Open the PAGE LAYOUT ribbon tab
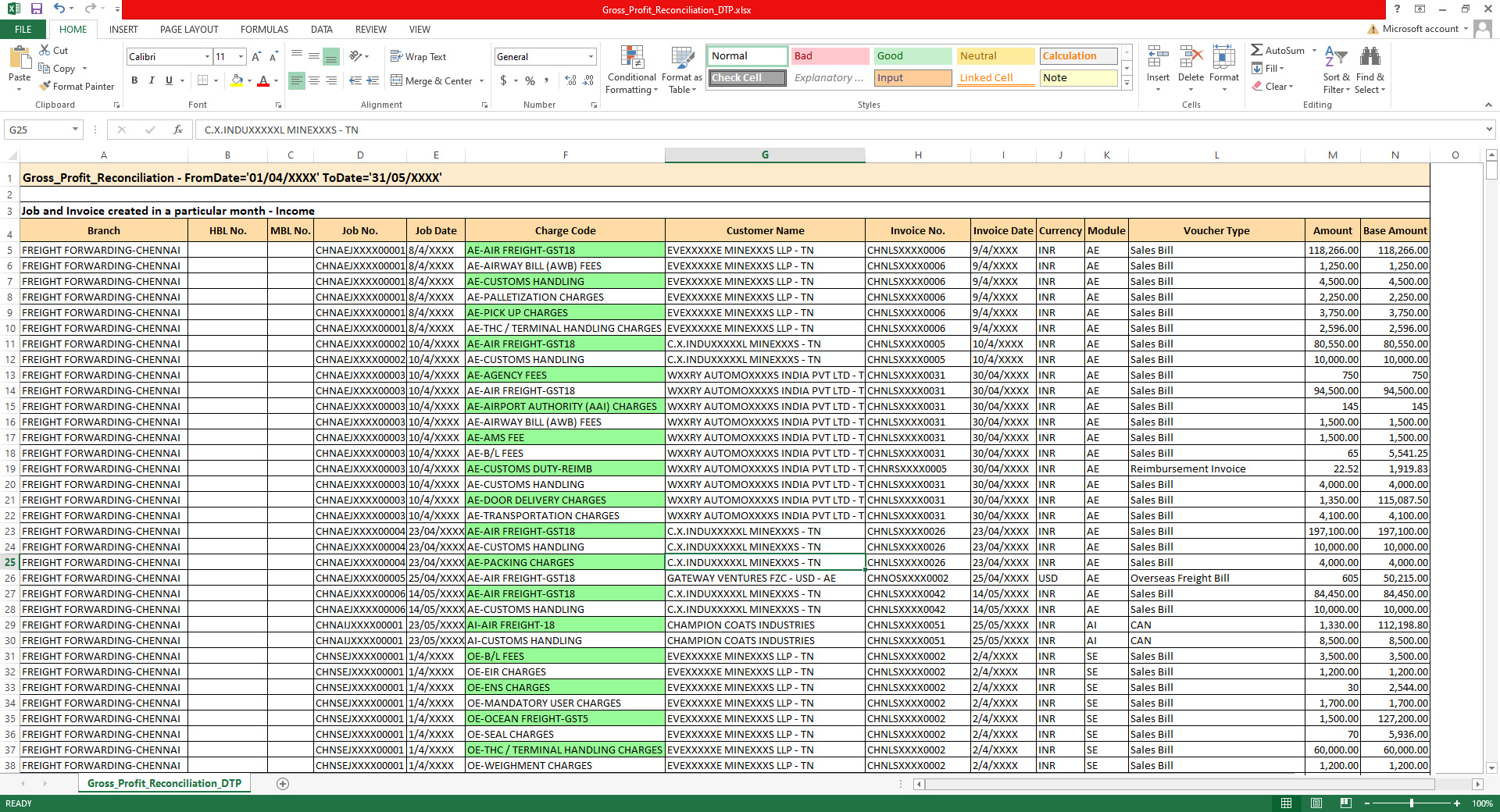Image resolution: width=1500 pixels, height=812 pixels. (x=189, y=29)
